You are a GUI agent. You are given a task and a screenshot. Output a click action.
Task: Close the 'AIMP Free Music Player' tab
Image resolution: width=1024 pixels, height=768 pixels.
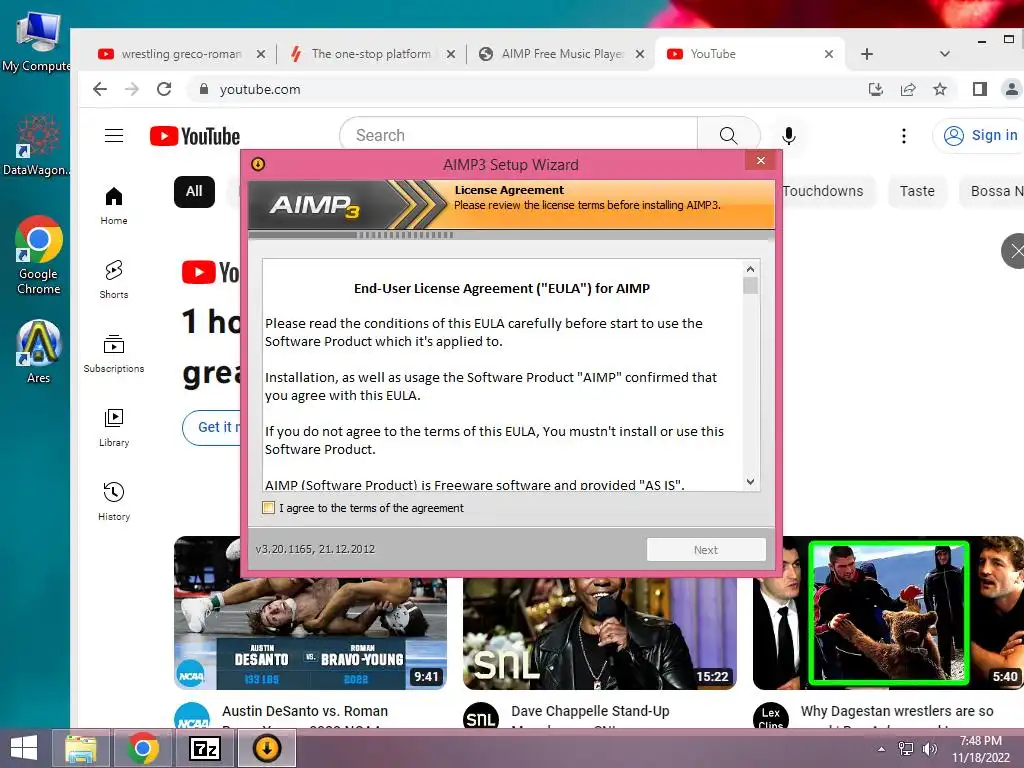(x=640, y=54)
